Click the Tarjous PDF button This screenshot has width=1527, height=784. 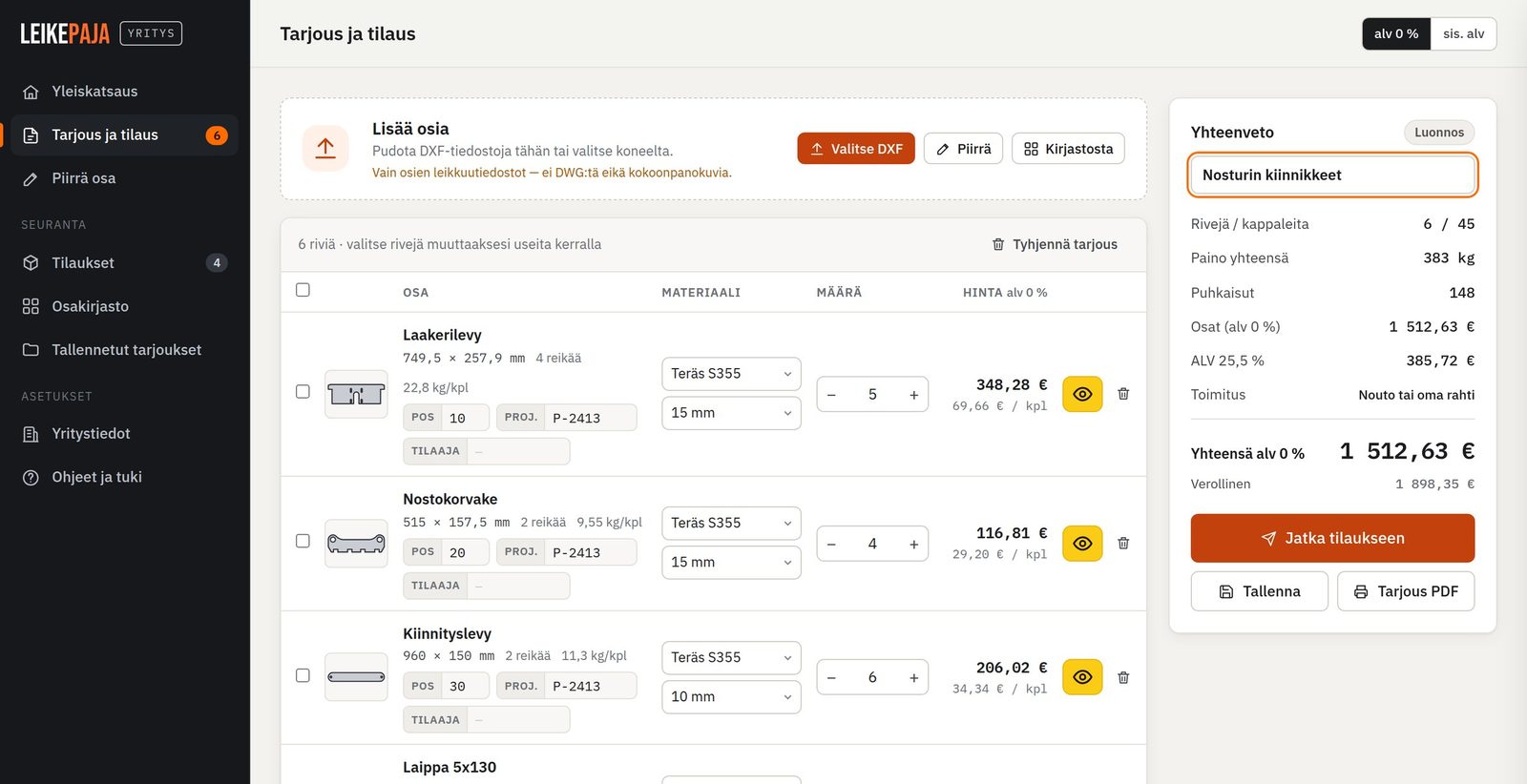coord(1406,591)
